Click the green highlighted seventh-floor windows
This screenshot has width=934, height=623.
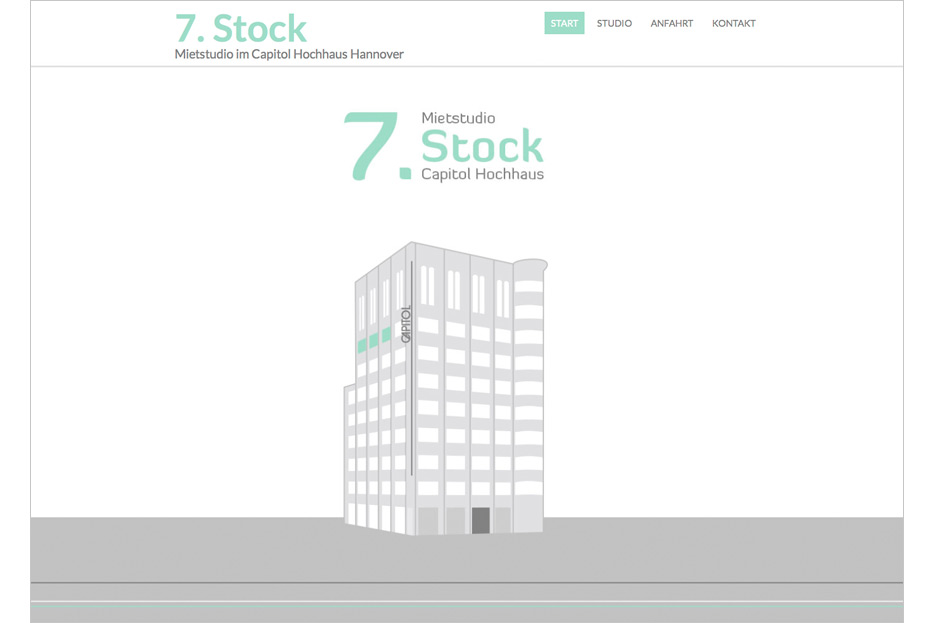373,340
